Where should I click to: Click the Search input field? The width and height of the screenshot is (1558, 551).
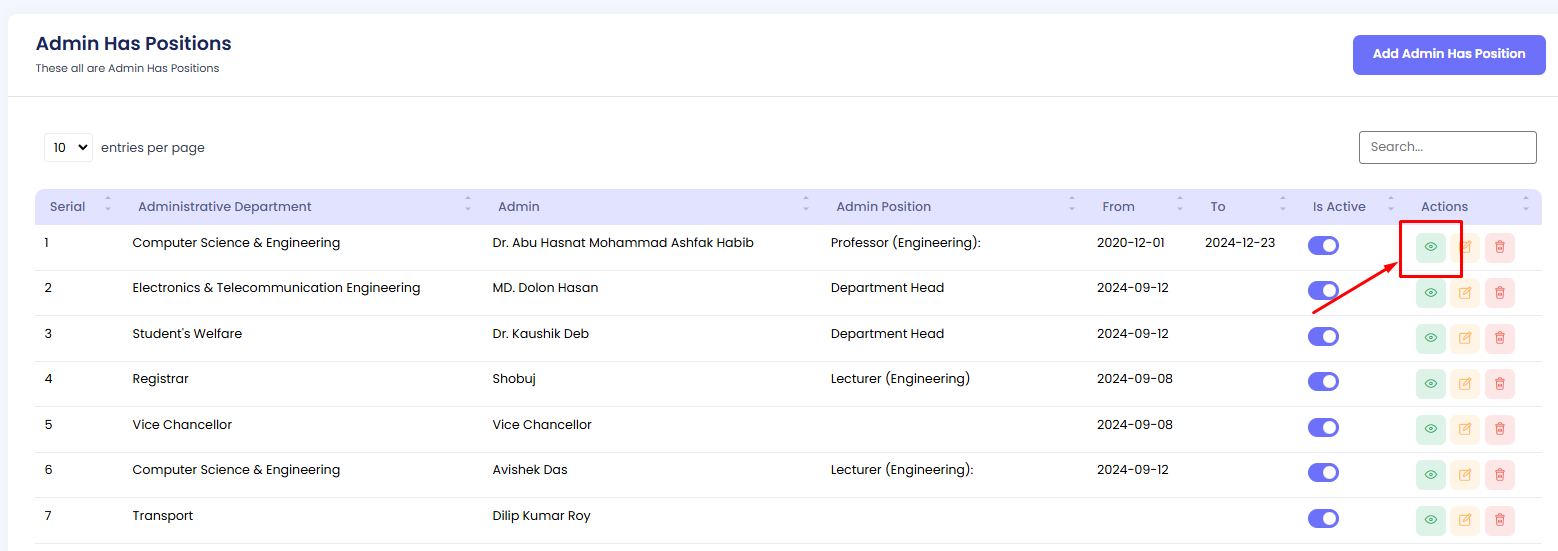click(1447, 147)
